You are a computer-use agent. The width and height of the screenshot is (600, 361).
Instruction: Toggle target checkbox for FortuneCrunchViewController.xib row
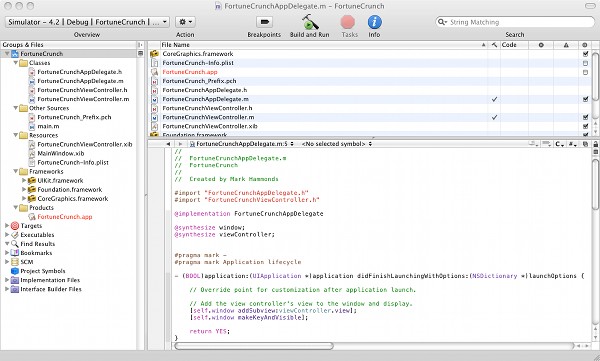[x=585, y=126]
